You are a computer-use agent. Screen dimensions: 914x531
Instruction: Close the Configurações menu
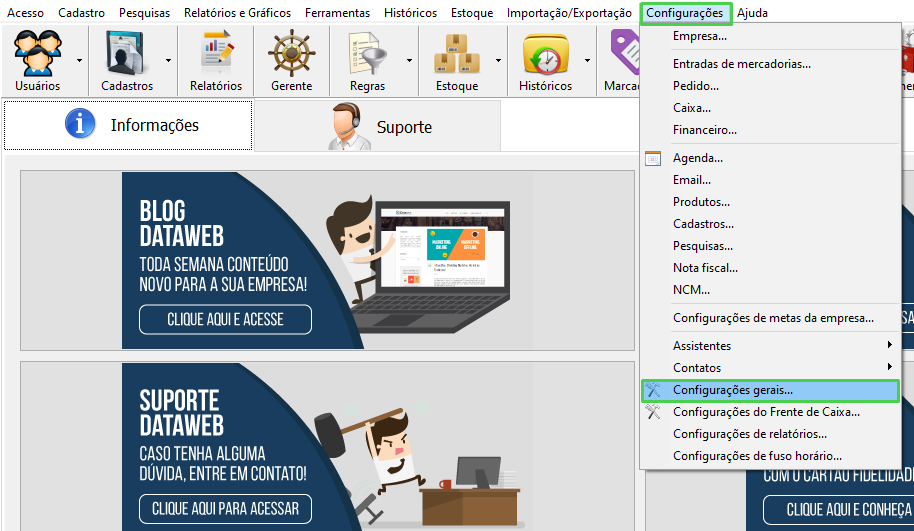685,13
